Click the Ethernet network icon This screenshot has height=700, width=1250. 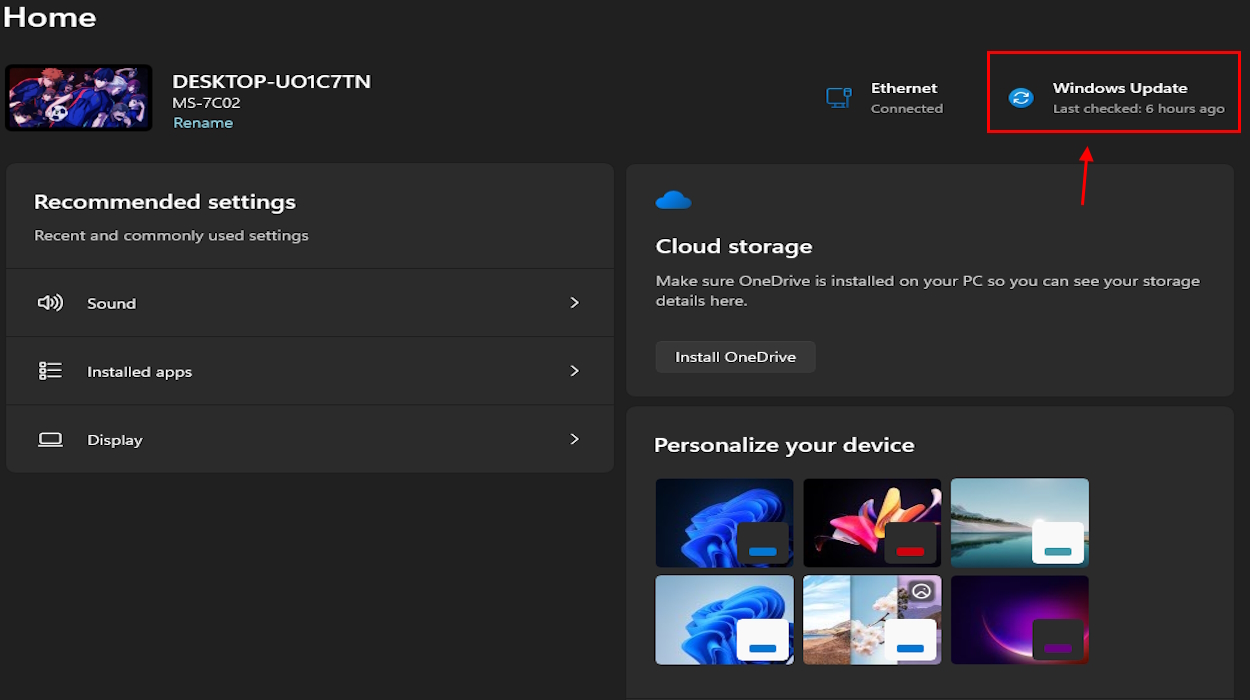(x=838, y=97)
